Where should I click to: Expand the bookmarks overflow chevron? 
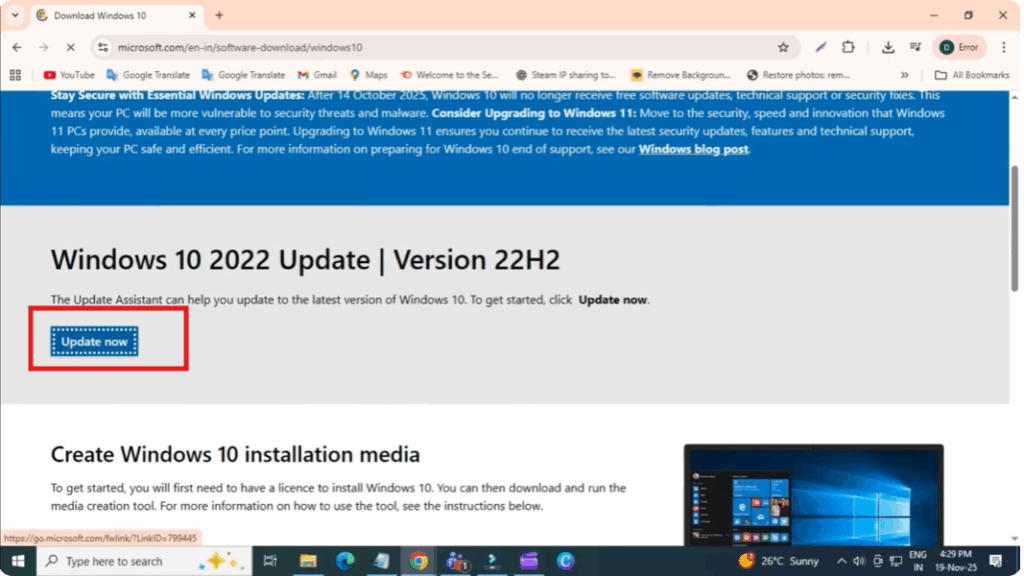[x=904, y=74]
